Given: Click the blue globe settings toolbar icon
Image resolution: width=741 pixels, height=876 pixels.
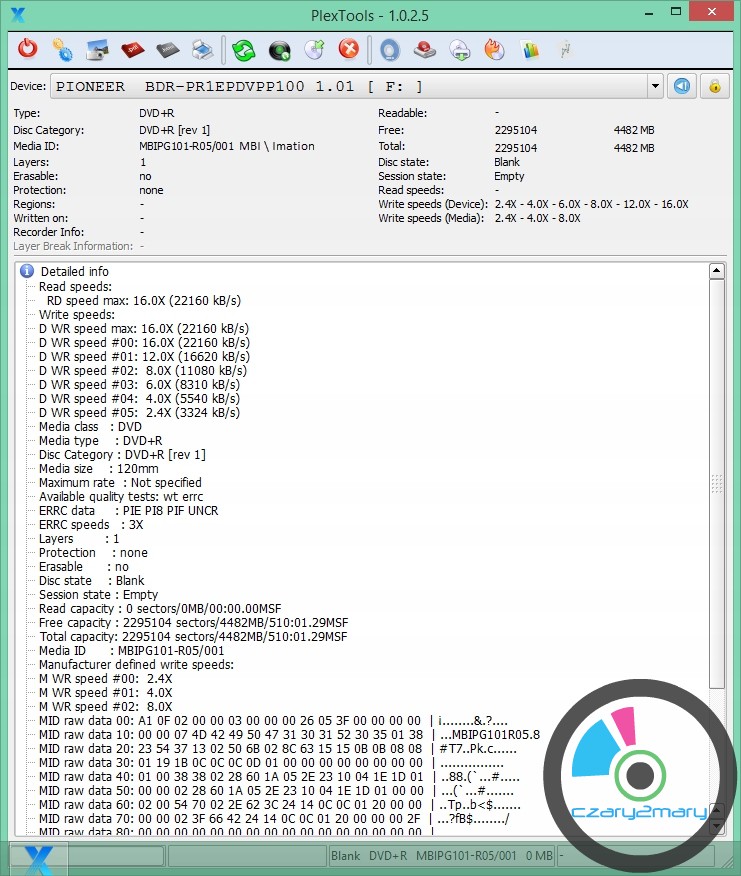Looking at the screenshot, I should tap(62, 49).
